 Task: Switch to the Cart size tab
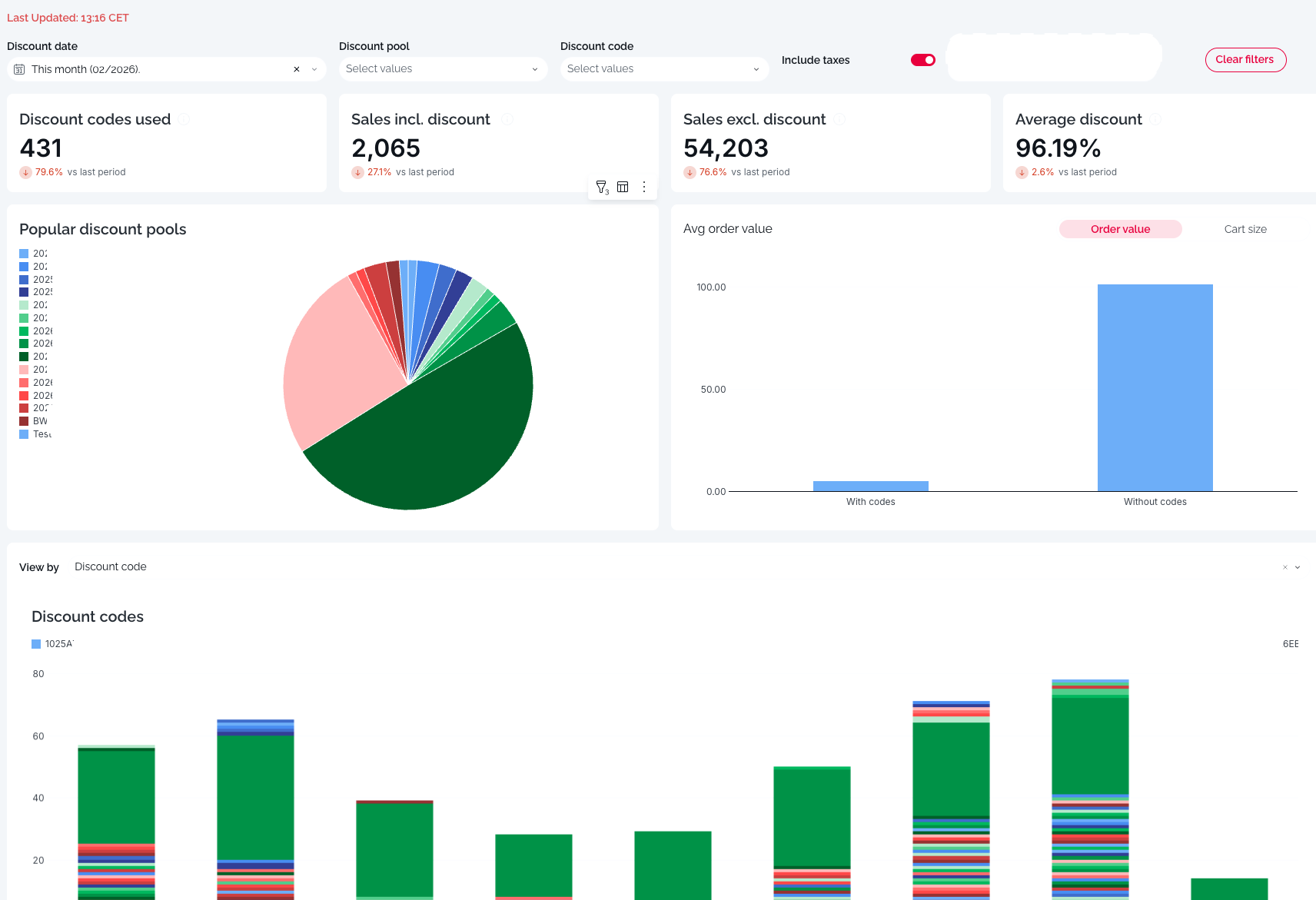tap(1245, 229)
